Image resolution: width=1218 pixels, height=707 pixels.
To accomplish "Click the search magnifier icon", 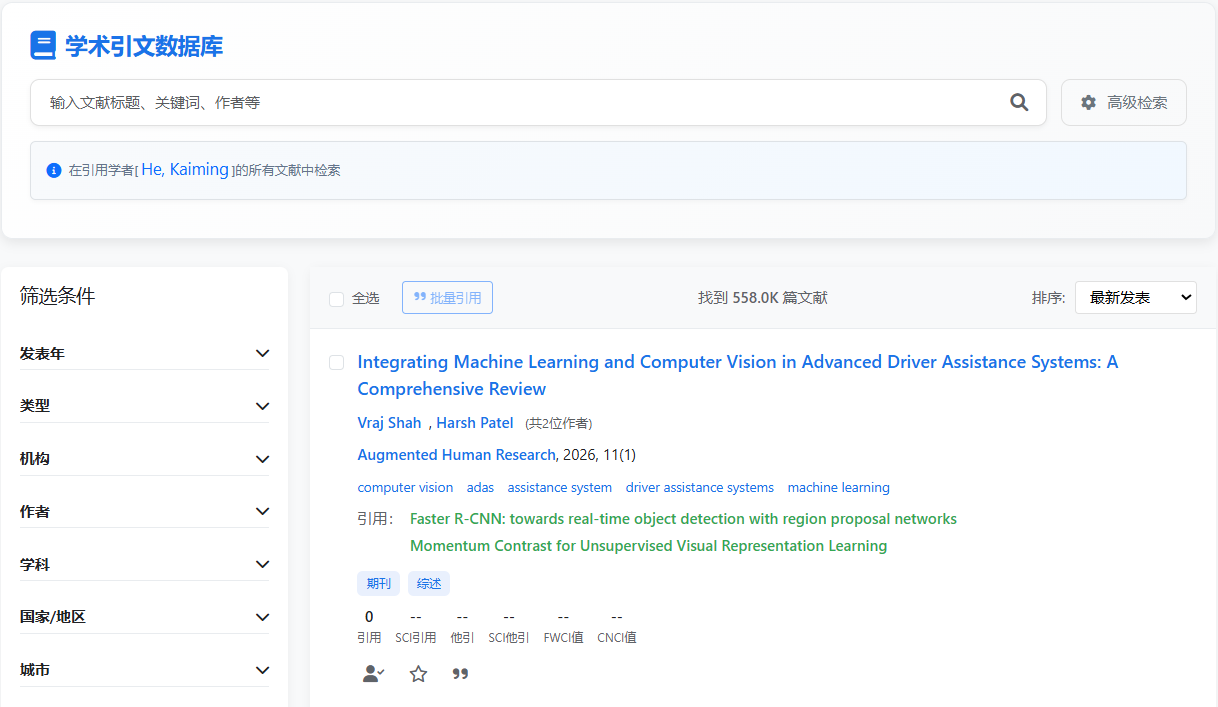I will point(1019,102).
